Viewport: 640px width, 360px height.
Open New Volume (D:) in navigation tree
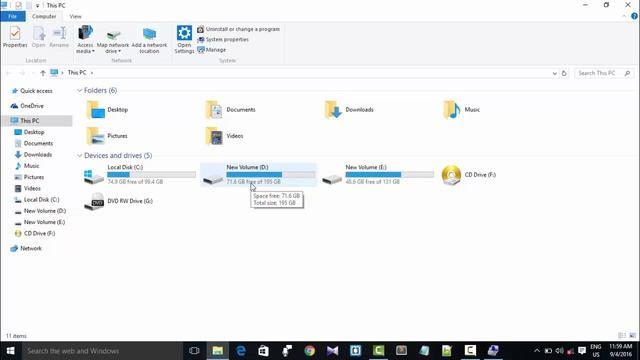(40, 211)
